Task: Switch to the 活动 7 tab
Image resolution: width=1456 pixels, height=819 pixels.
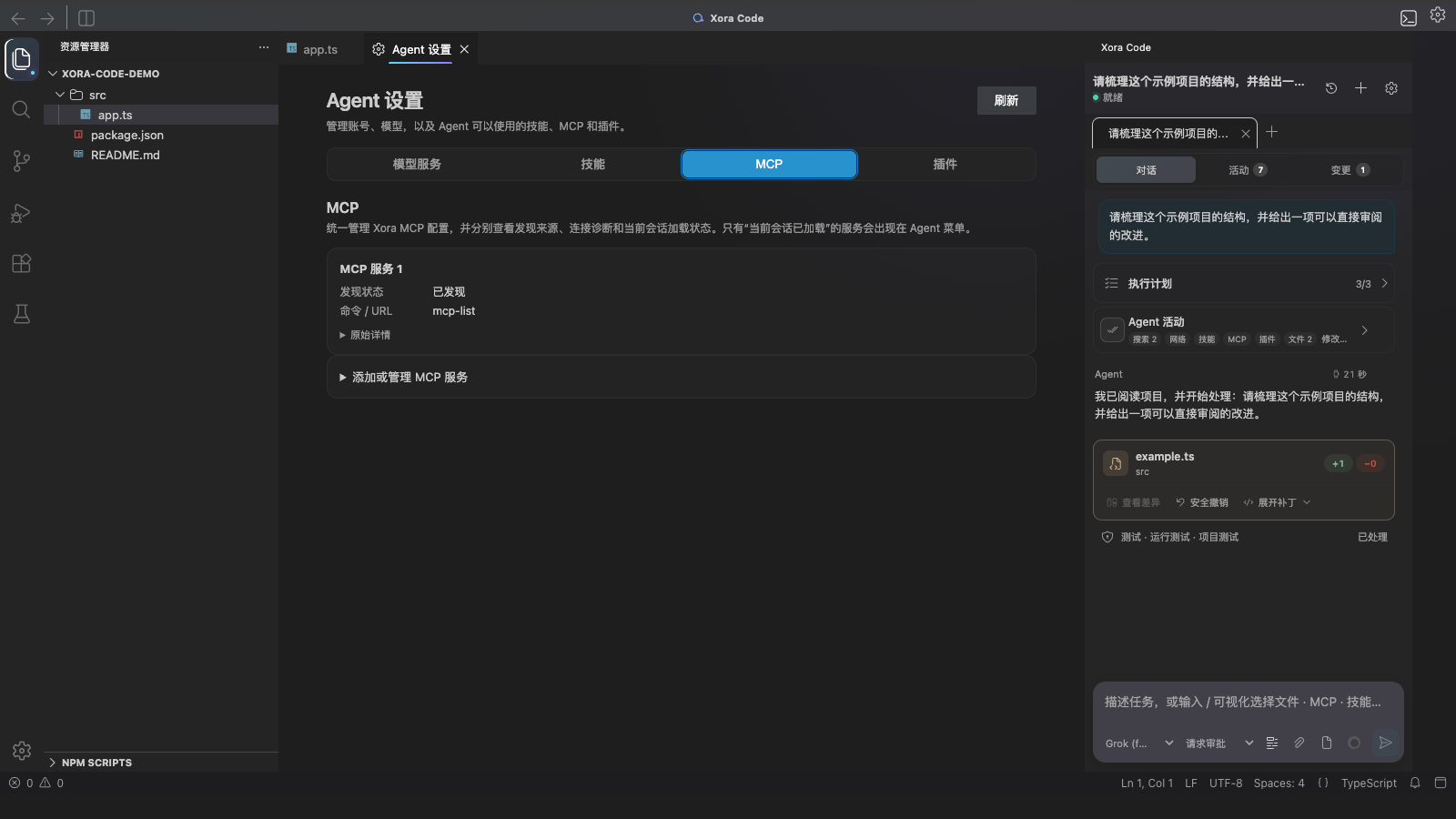Action: pyautogui.click(x=1248, y=170)
